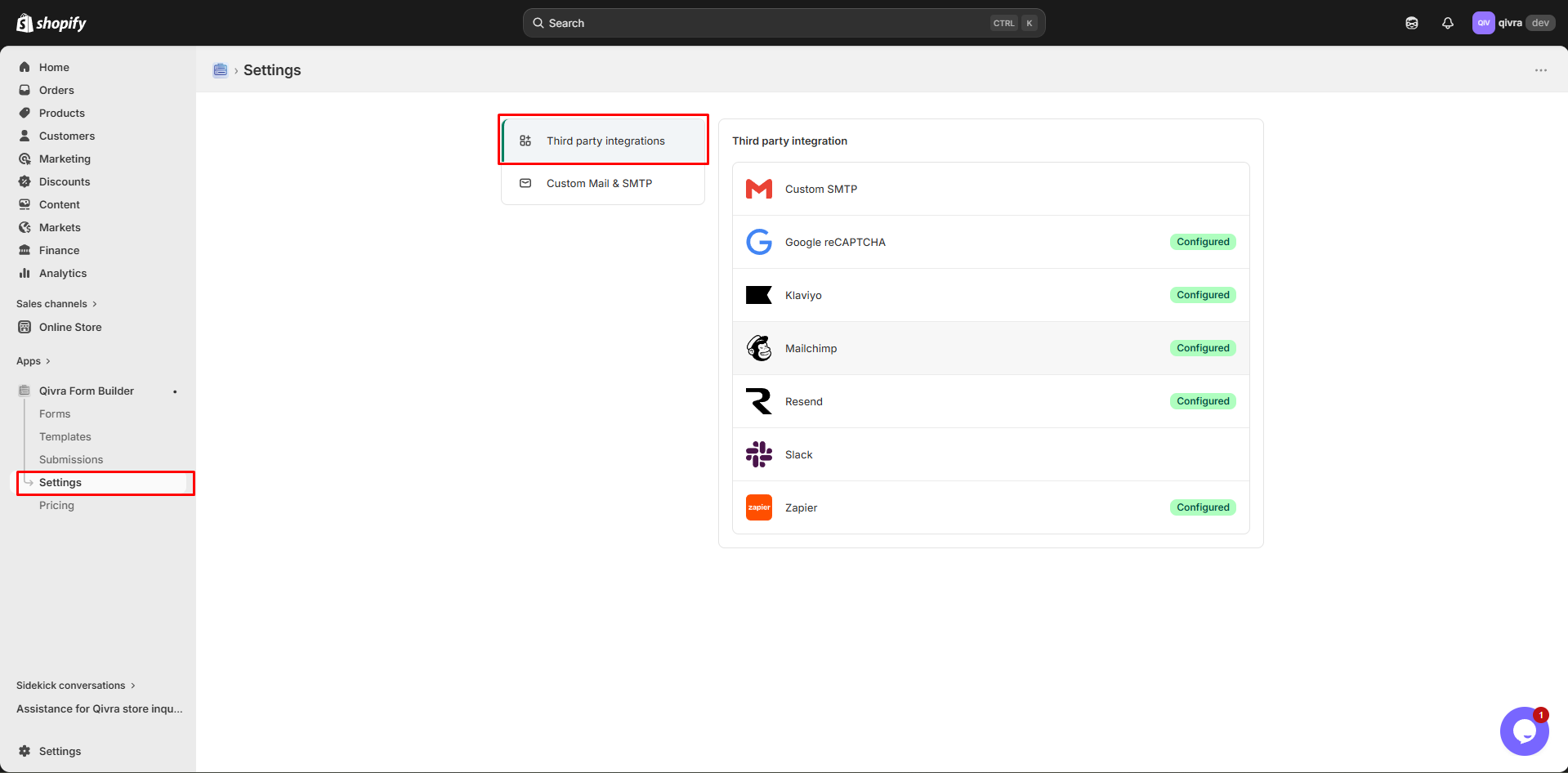Click the Google G logo icon
This screenshot has height=773, width=1568.
759,242
